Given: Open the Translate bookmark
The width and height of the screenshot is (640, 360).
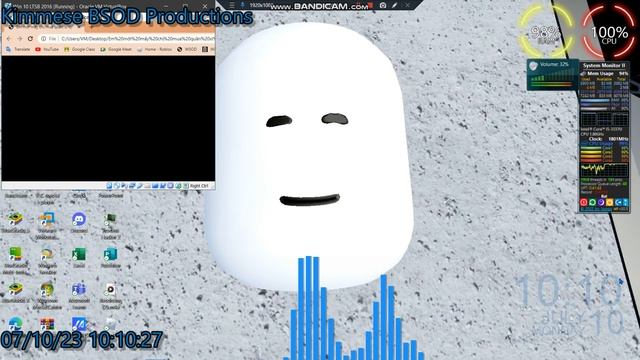Looking at the screenshot, I should pos(18,49).
